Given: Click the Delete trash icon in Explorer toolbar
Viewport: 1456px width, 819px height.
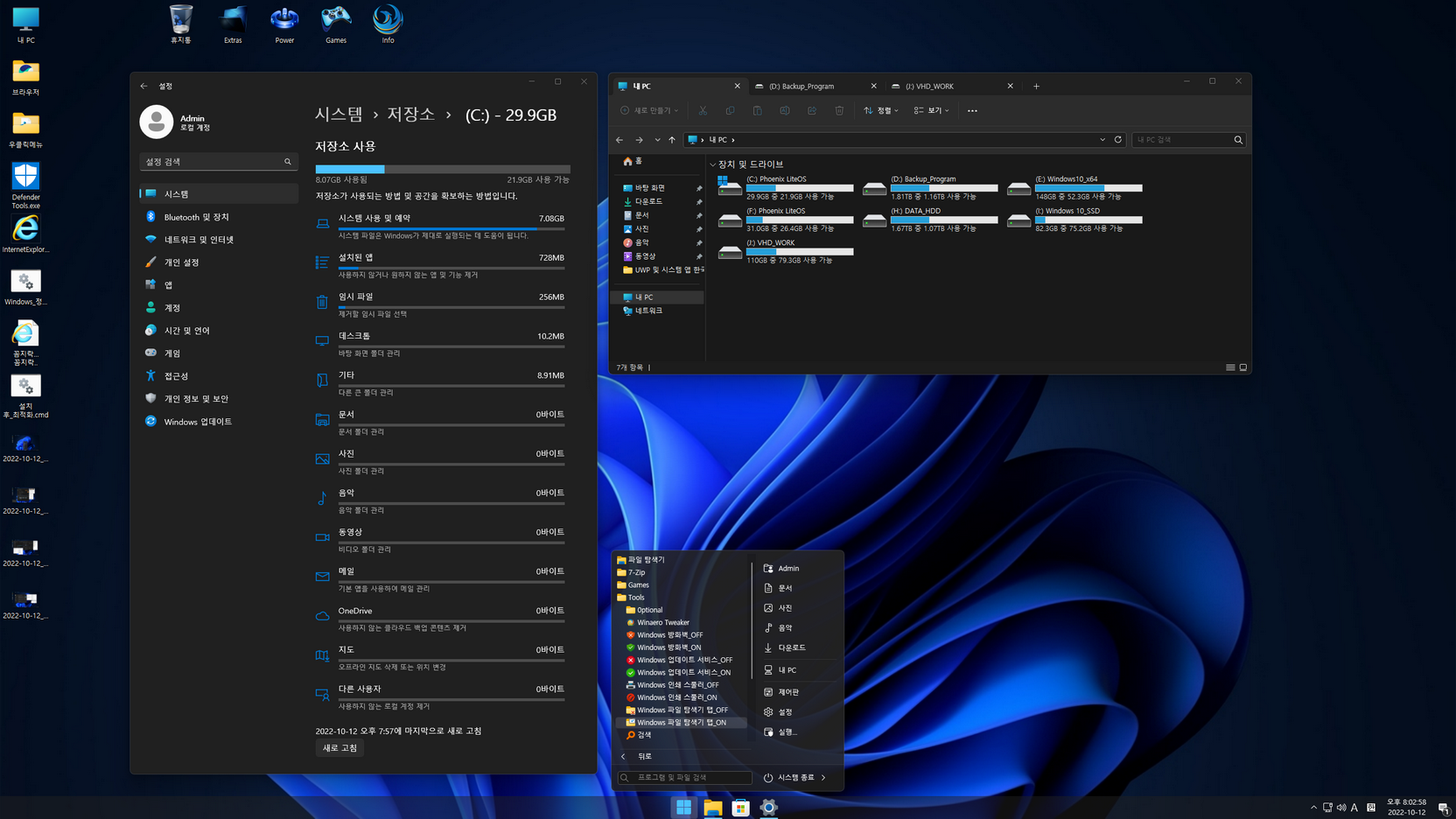Looking at the screenshot, I should 839,110.
